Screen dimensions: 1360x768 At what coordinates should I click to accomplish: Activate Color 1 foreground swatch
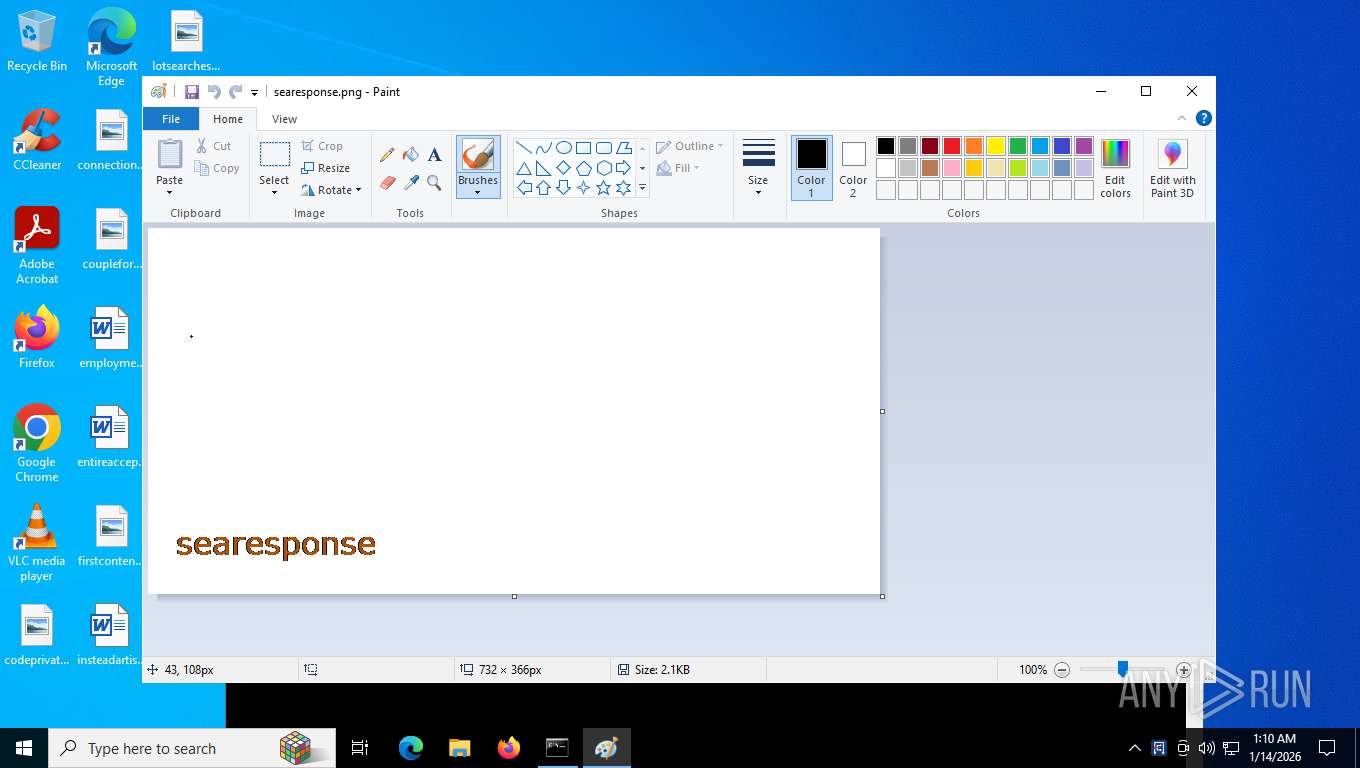coord(812,168)
